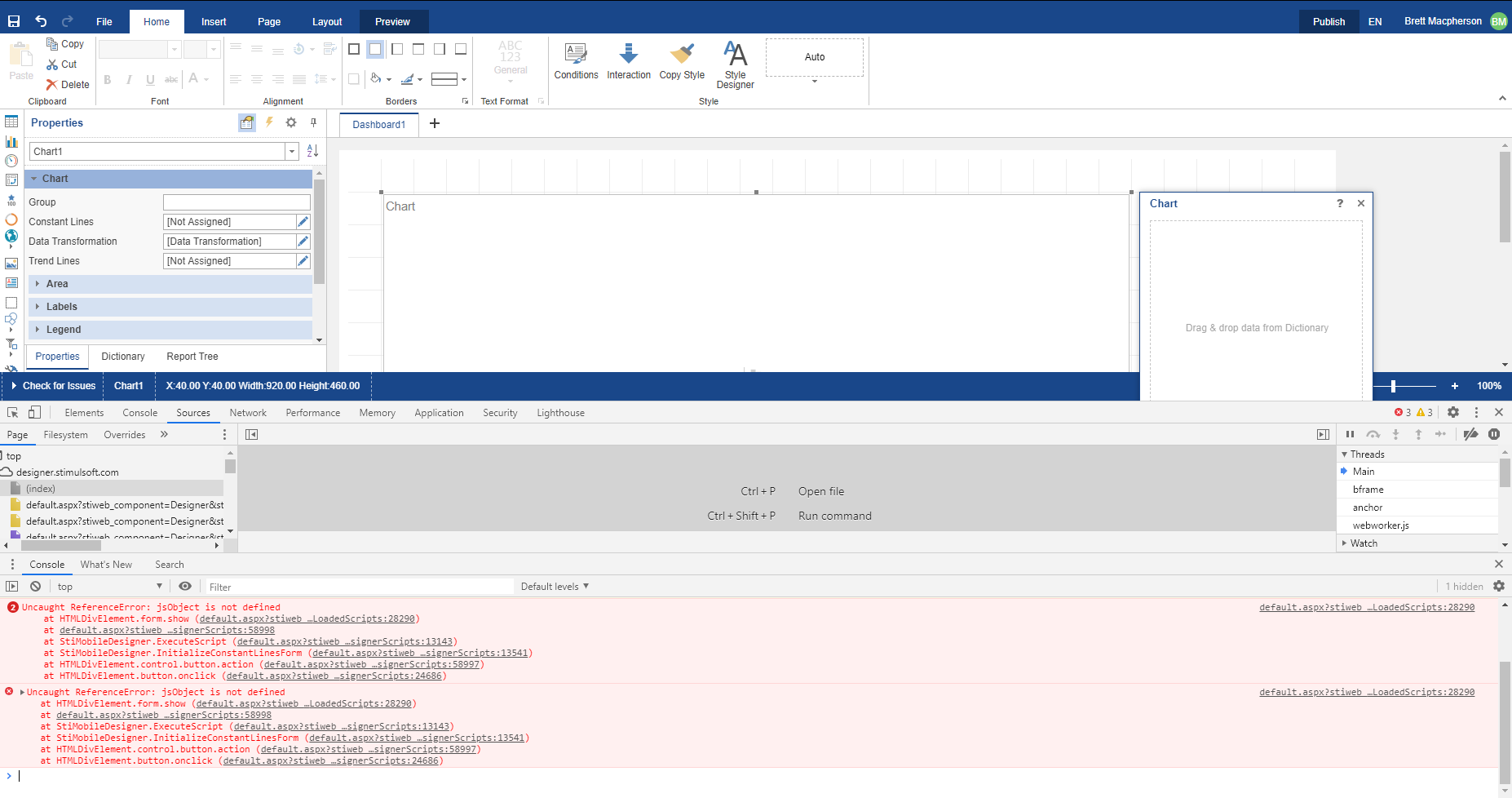Switch to the Report Tree tab
This screenshot has height=798, width=1512.
tap(192, 357)
